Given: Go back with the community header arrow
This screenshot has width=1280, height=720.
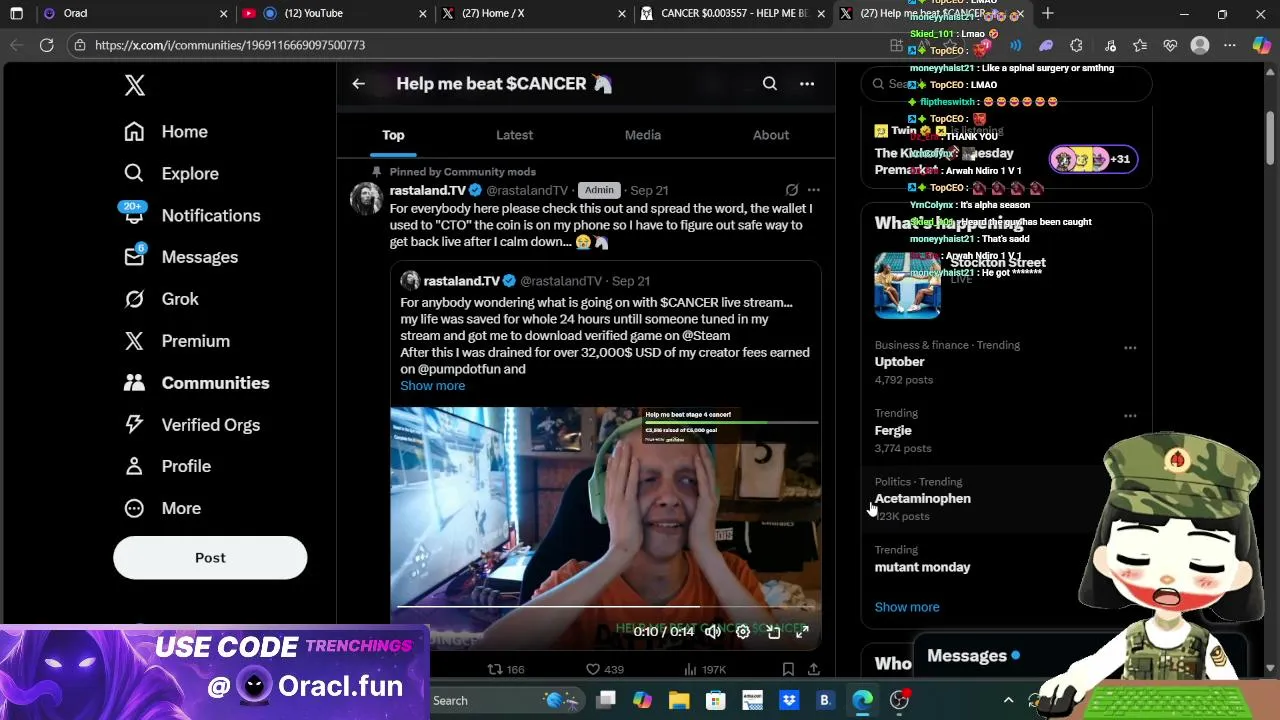Looking at the screenshot, I should coord(358,84).
